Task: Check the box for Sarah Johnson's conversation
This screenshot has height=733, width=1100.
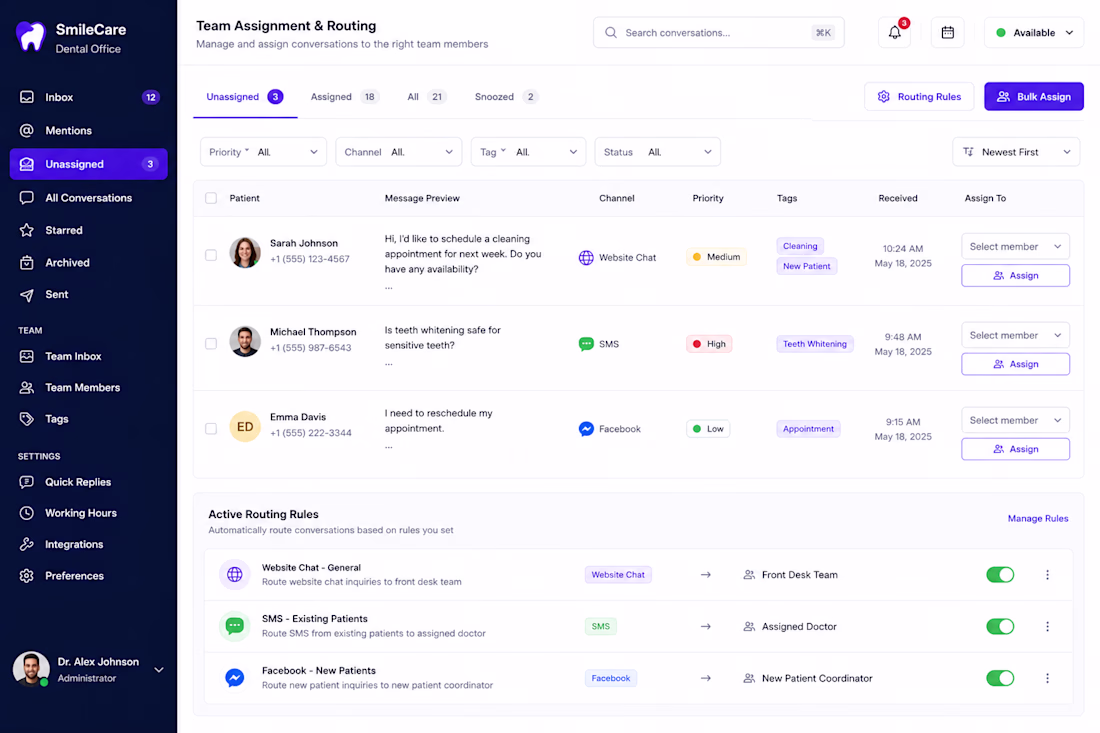Action: point(210,255)
